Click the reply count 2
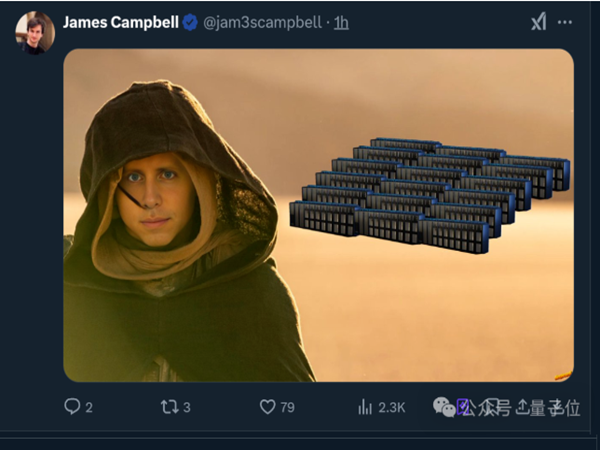 pos(89,407)
